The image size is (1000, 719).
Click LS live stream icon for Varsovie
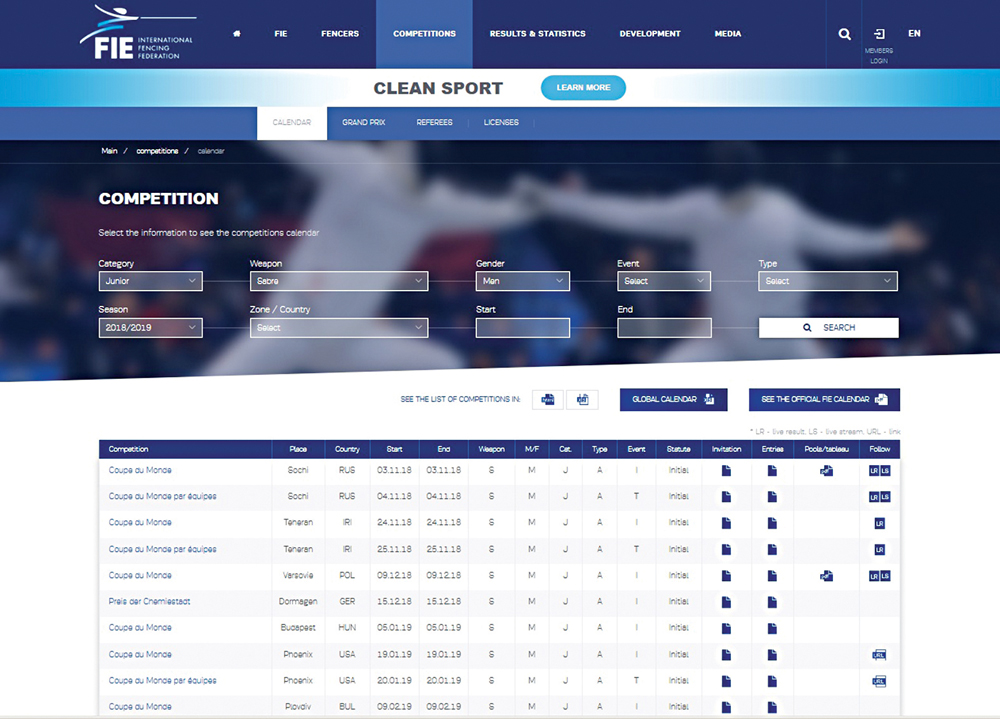tap(885, 576)
